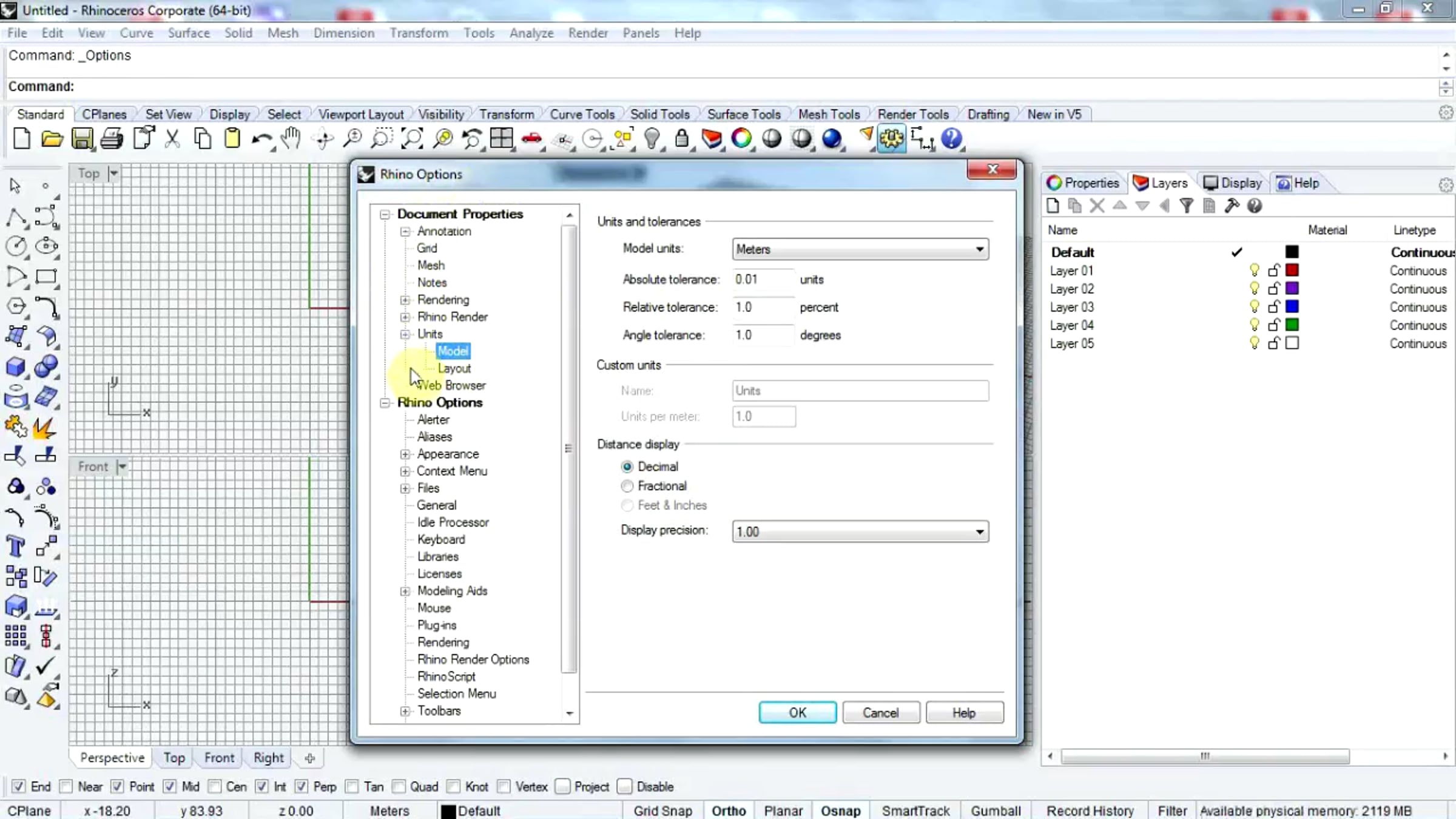Click the Save file toolbar icon
The height and width of the screenshot is (819, 1456).
[82, 139]
